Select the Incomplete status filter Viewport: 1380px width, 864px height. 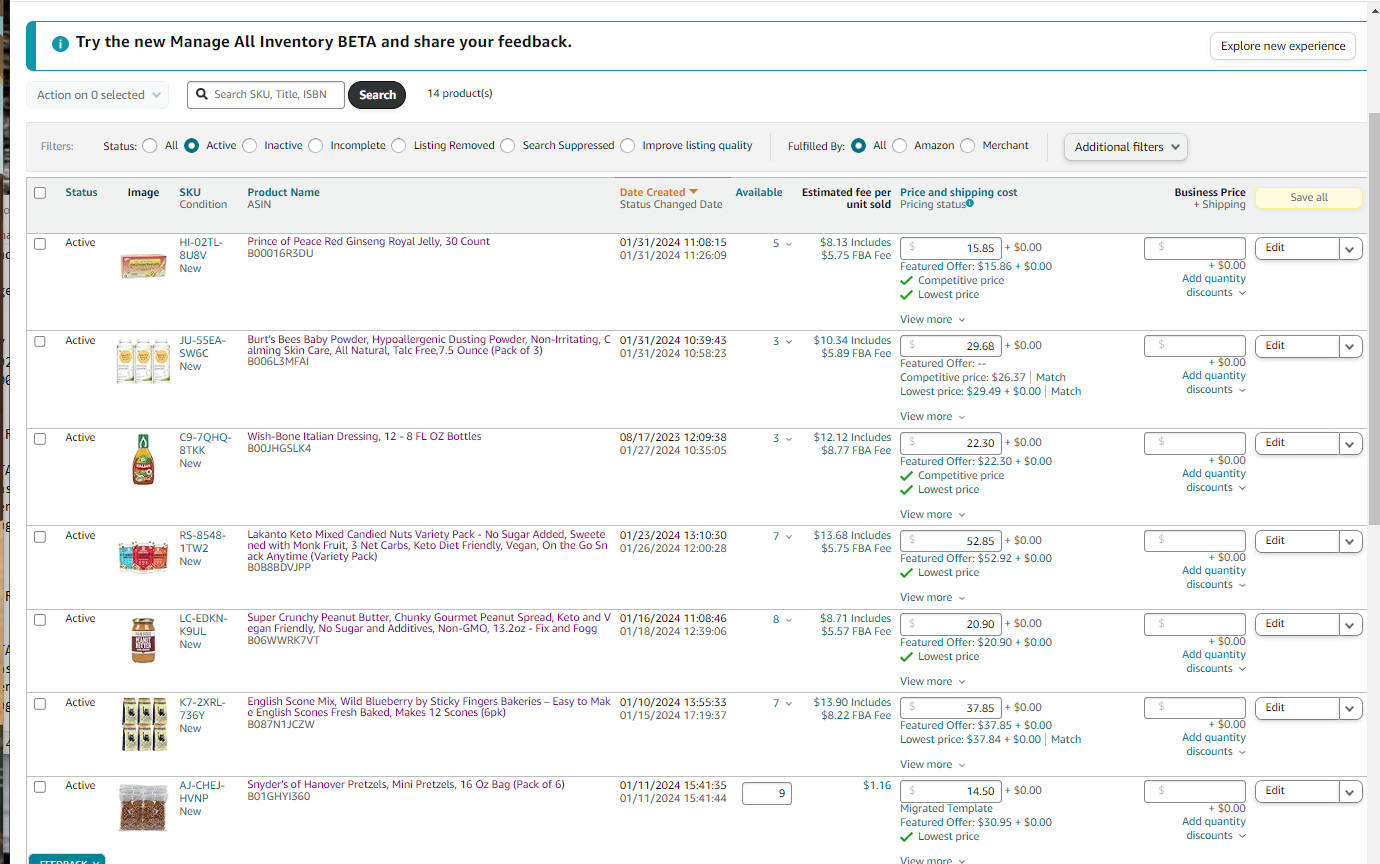pos(316,146)
